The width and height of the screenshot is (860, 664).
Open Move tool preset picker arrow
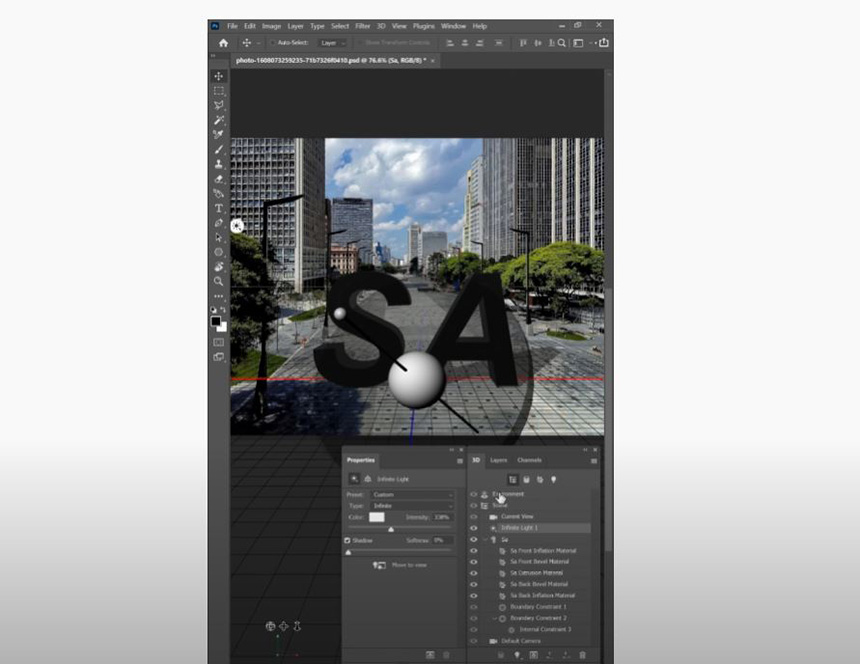tap(258, 43)
